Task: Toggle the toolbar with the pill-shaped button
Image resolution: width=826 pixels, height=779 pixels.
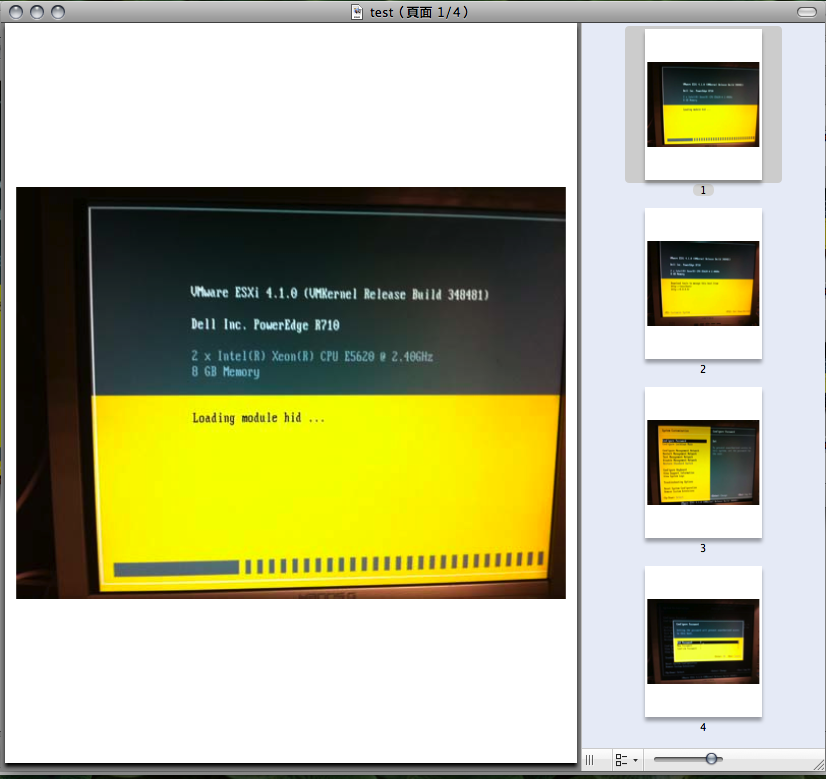Action: pyautogui.click(x=807, y=12)
